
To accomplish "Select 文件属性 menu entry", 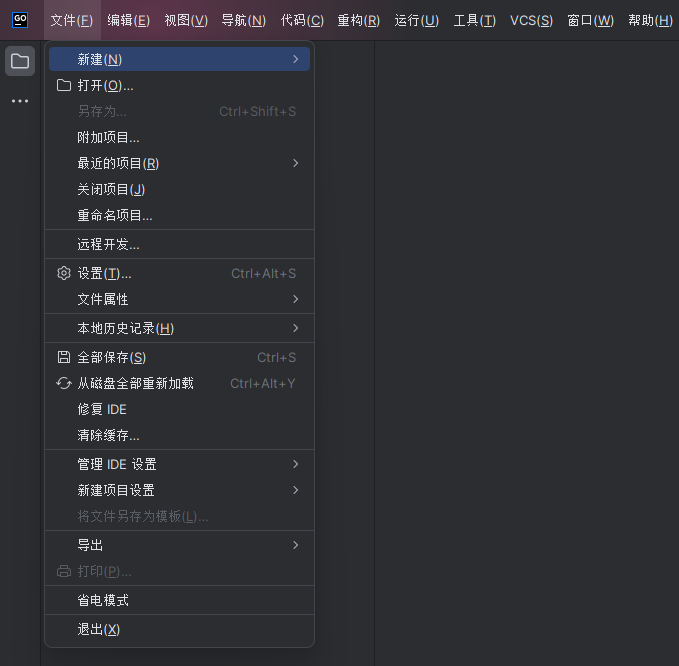I will 179,299.
